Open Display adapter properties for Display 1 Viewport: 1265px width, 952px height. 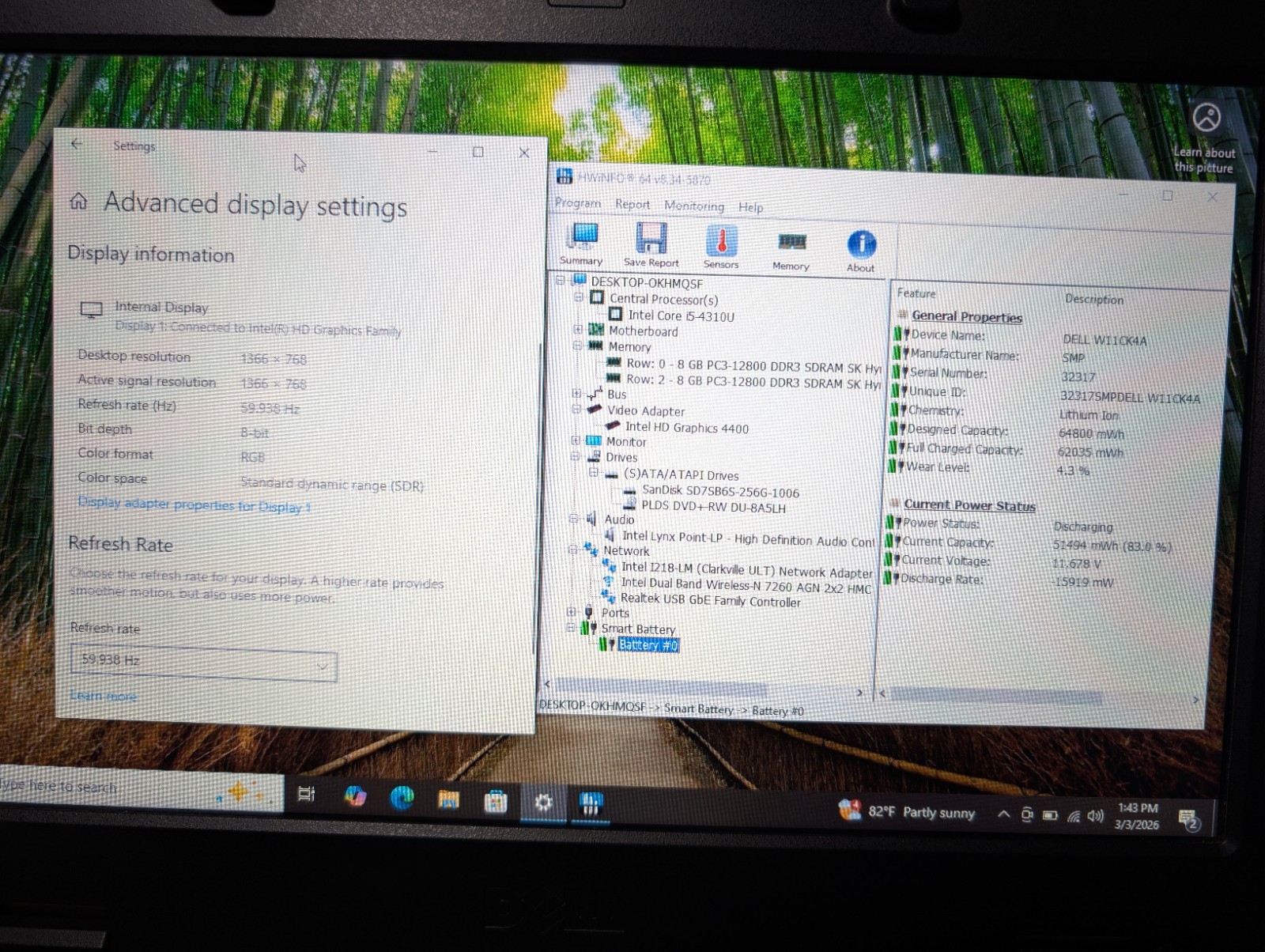click(194, 504)
